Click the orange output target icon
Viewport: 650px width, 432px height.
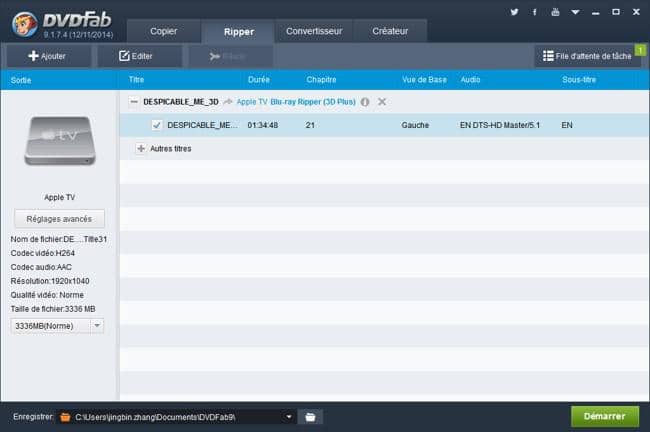tap(65, 417)
